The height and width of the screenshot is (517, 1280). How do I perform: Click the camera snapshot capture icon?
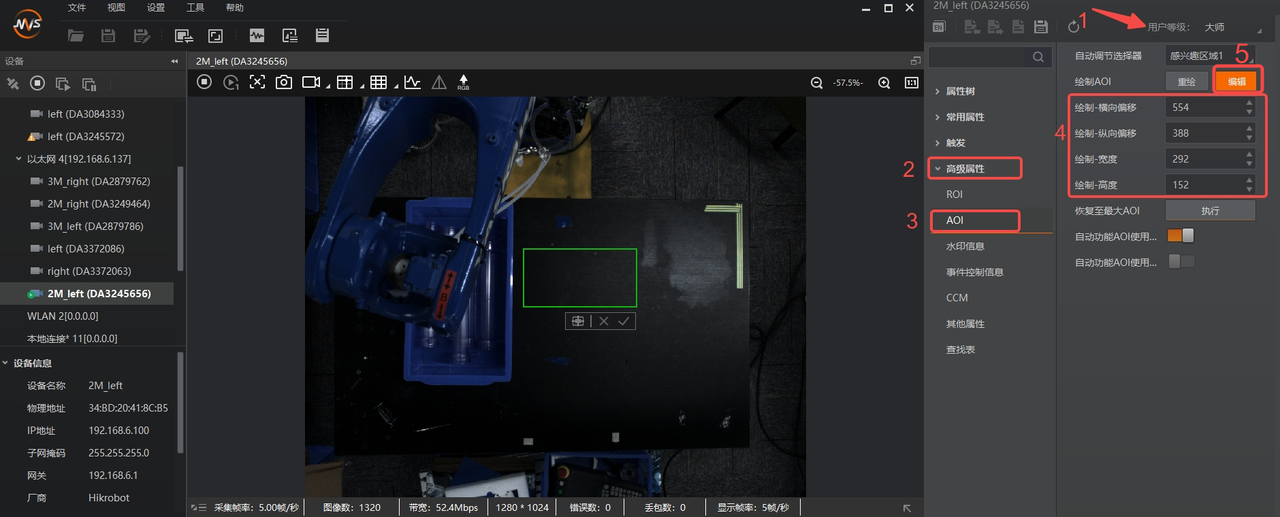point(284,82)
